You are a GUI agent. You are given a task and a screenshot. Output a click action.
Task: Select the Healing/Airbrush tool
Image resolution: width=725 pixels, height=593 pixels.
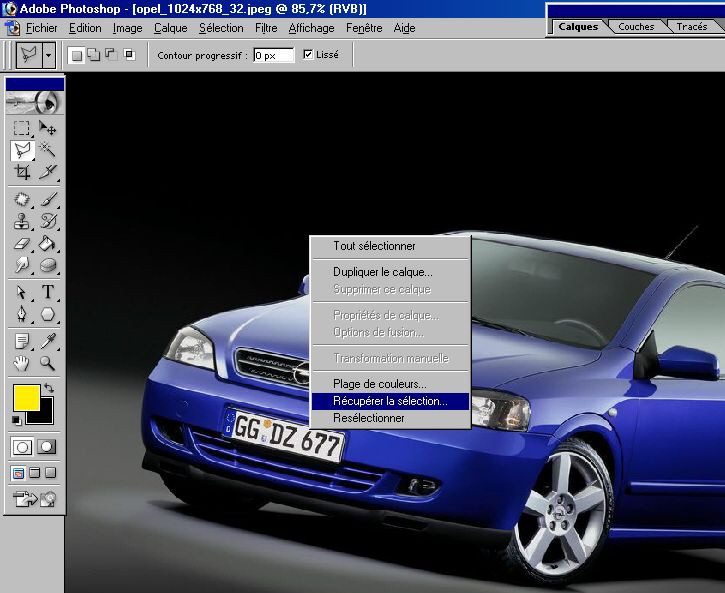[22, 199]
